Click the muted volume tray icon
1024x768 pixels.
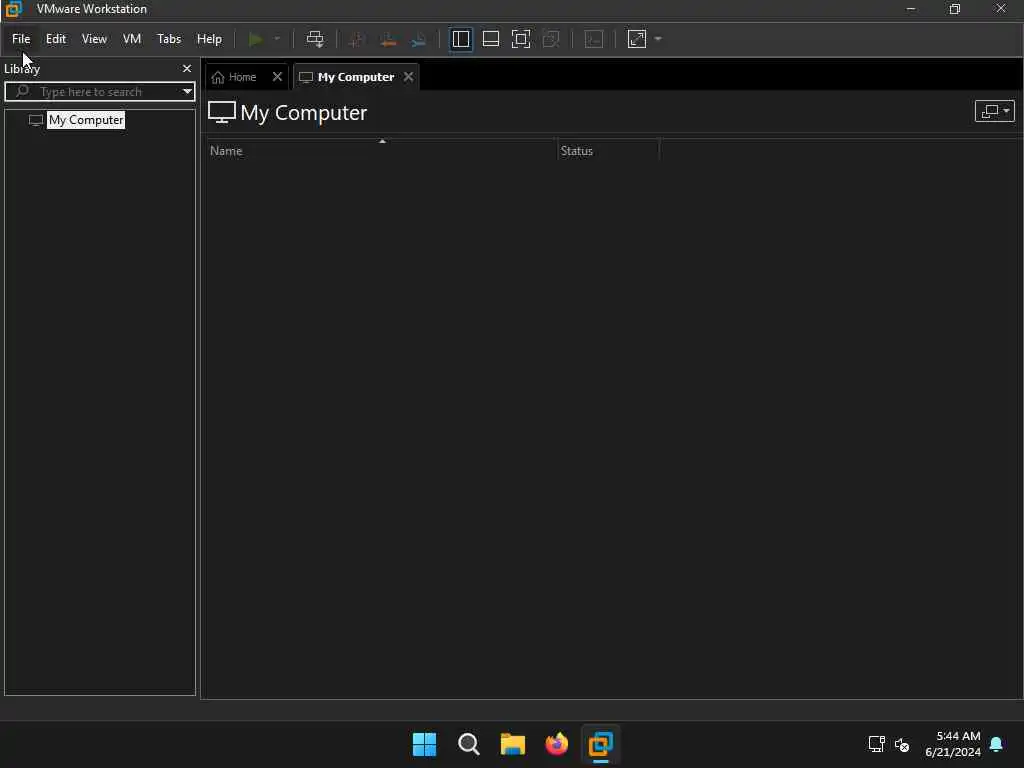902,744
